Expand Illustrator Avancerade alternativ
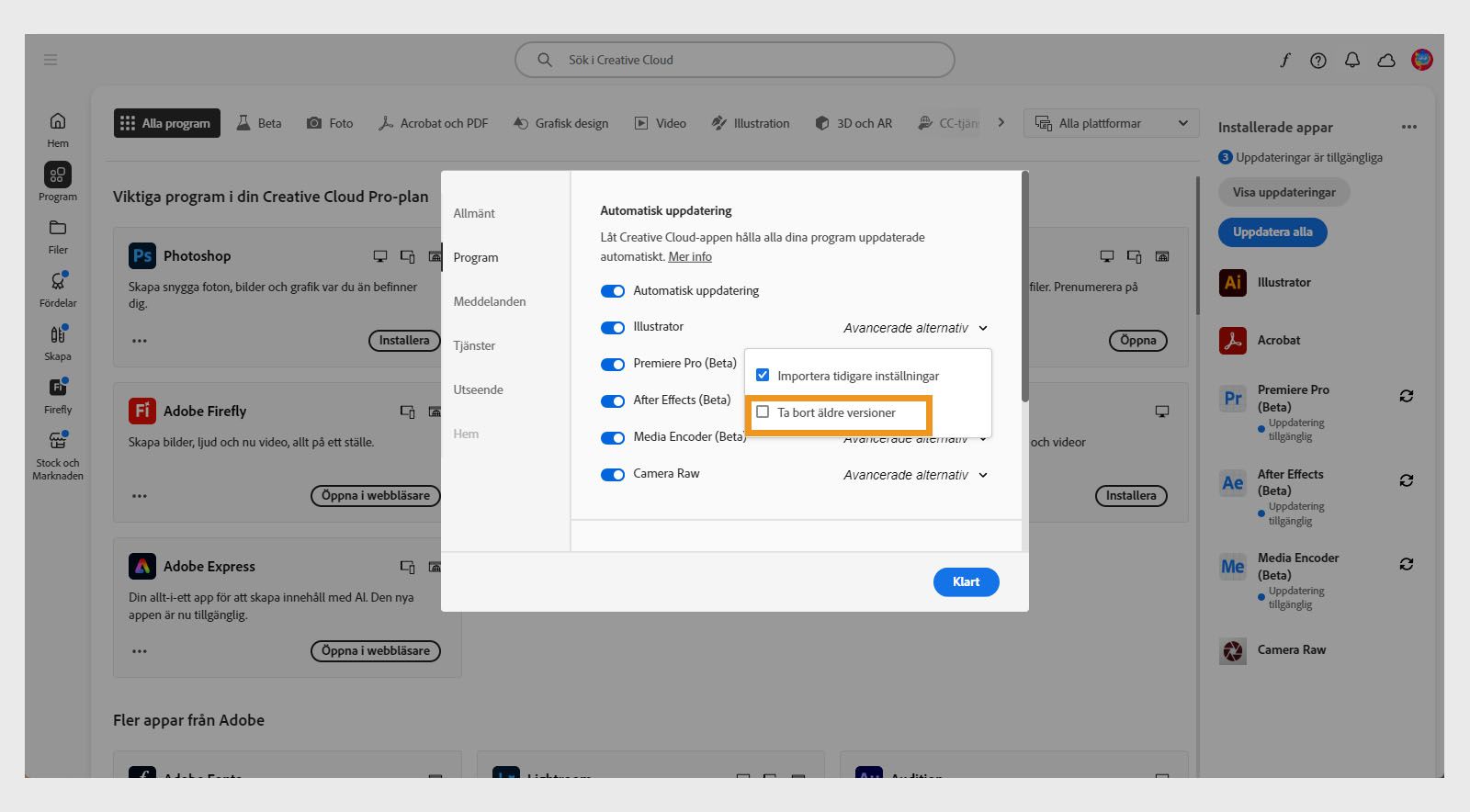 click(x=916, y=328)
